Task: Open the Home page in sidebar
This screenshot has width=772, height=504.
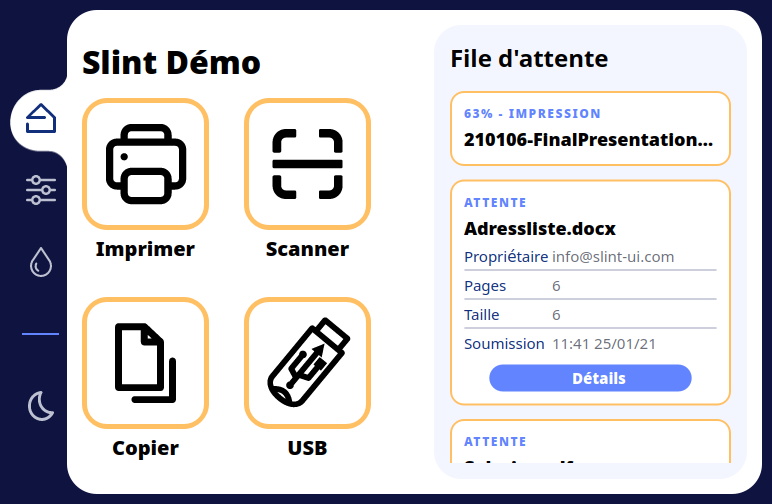Action: click(x=41, y=119)
